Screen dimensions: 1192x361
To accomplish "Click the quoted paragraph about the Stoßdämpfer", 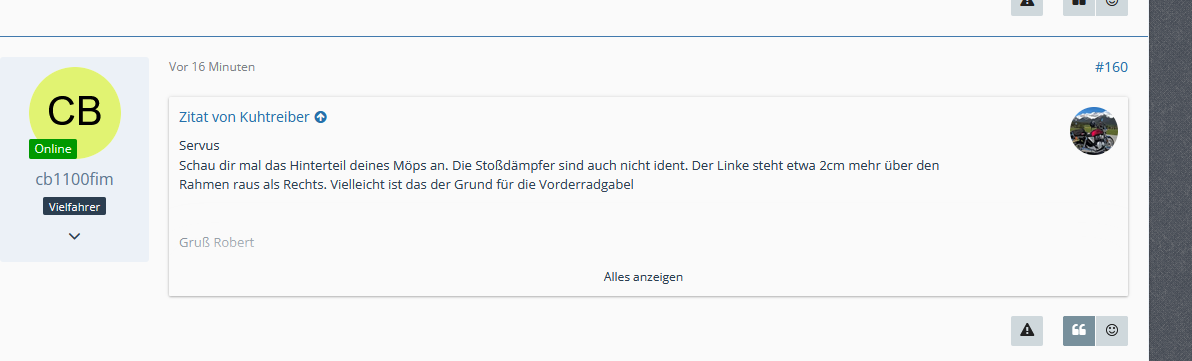I will point(560,174).
